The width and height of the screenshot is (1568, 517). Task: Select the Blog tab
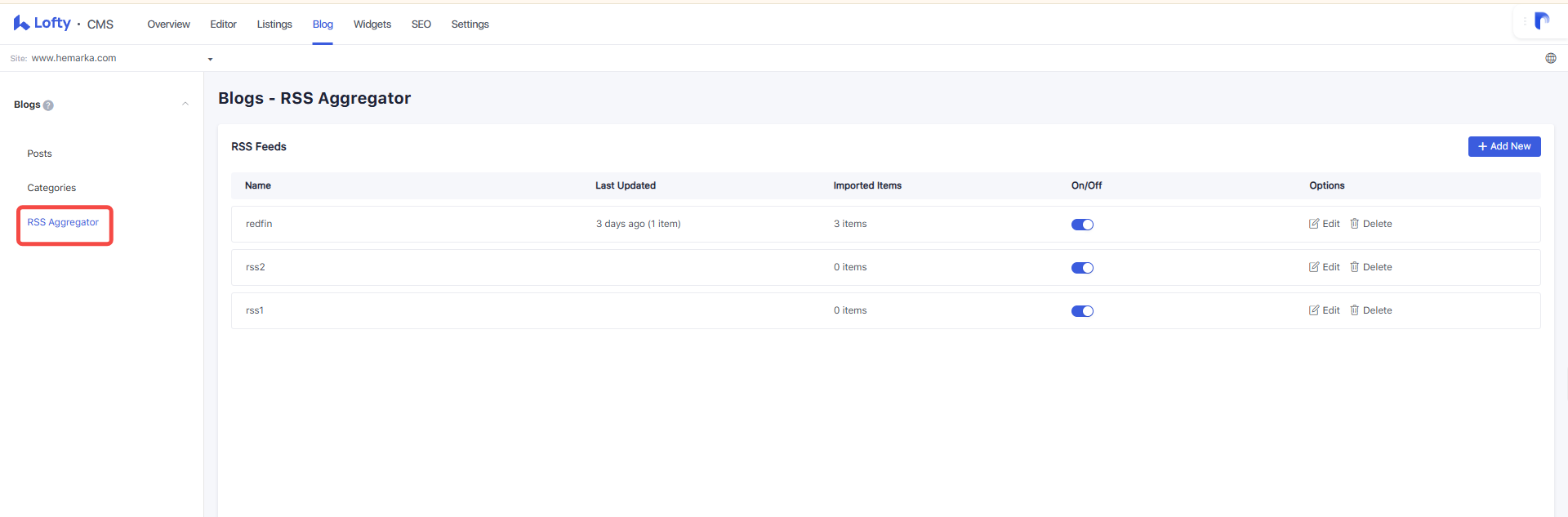click(x=323, y=25)
